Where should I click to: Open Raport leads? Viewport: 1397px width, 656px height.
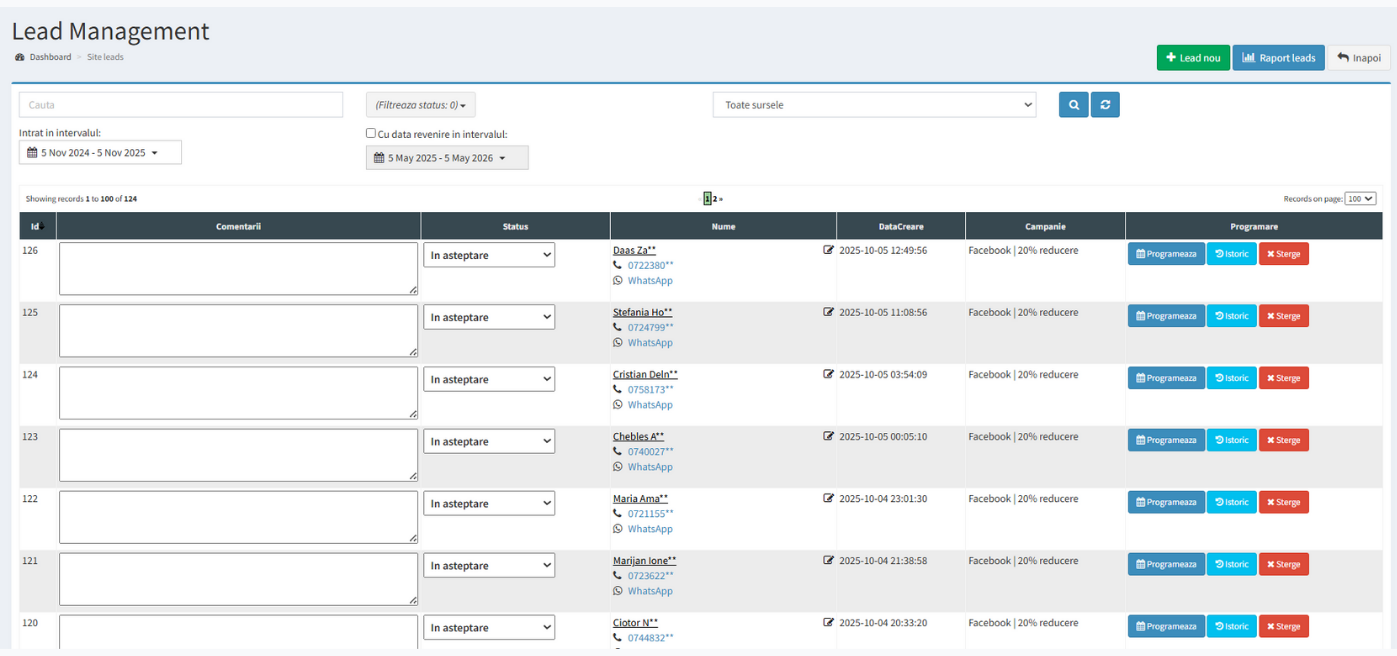tap(1278, 58)
